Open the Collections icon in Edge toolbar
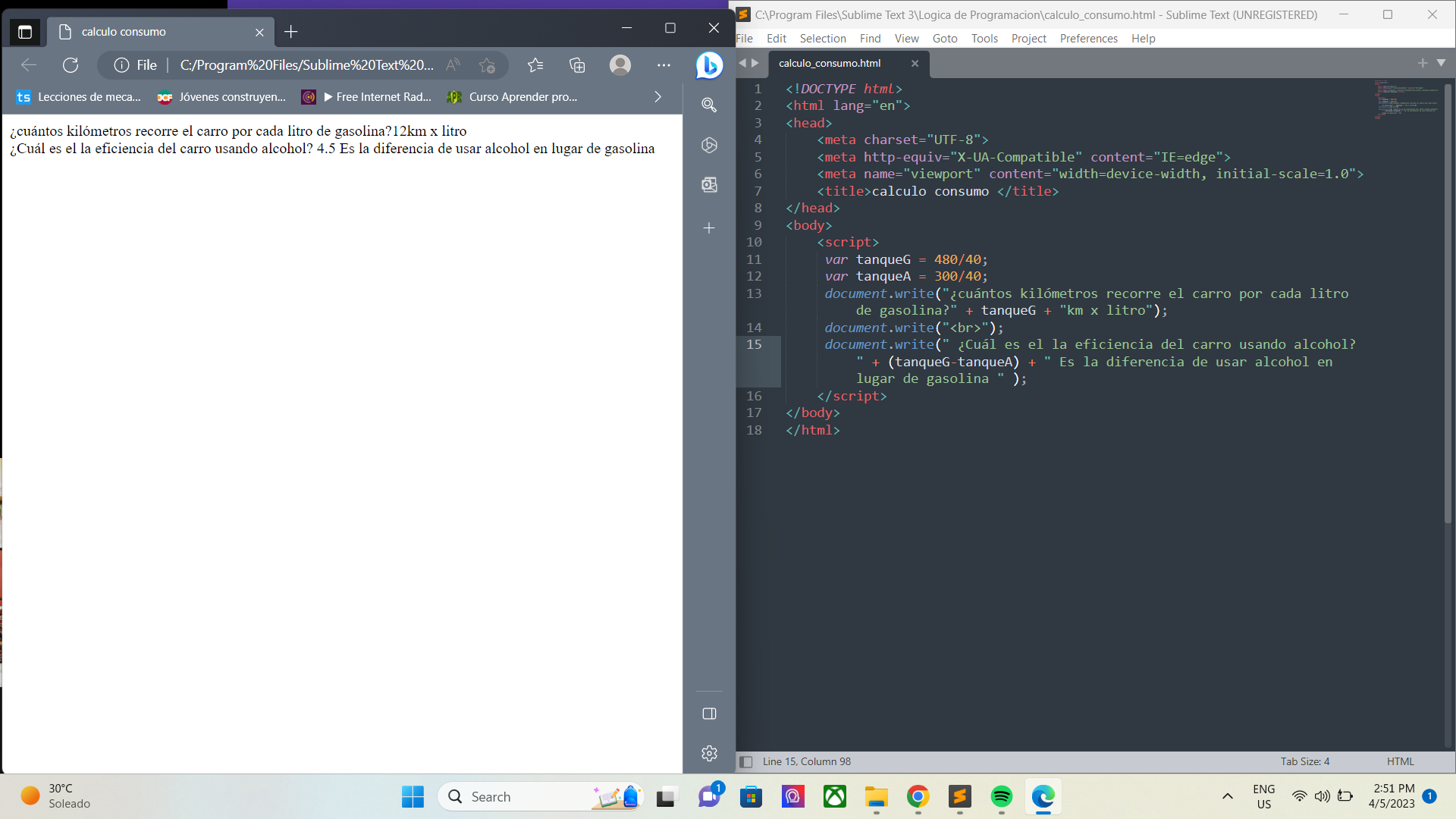The image size is (1456, 819). click(x=577, y=65)
